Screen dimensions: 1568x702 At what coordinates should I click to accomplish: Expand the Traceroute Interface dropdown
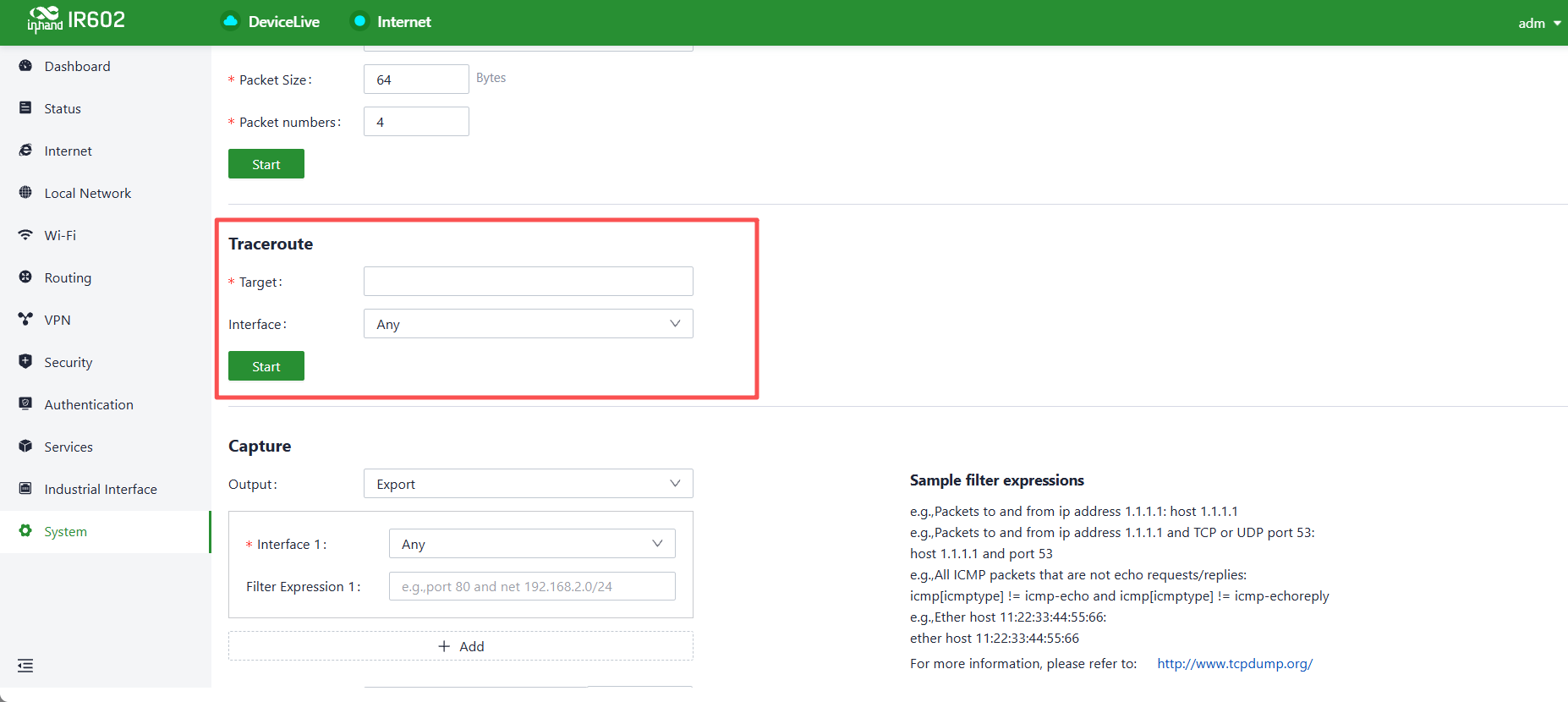[529, 324]
